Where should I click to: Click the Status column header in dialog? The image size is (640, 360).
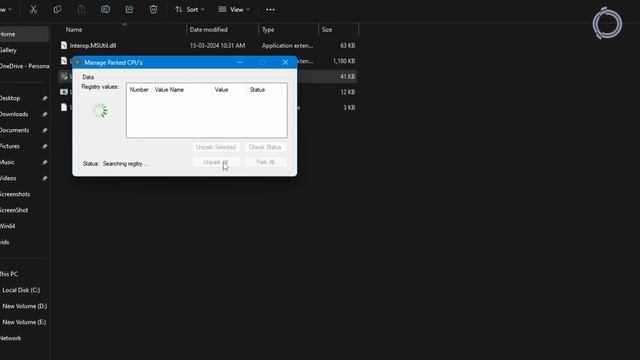[257, 90]
